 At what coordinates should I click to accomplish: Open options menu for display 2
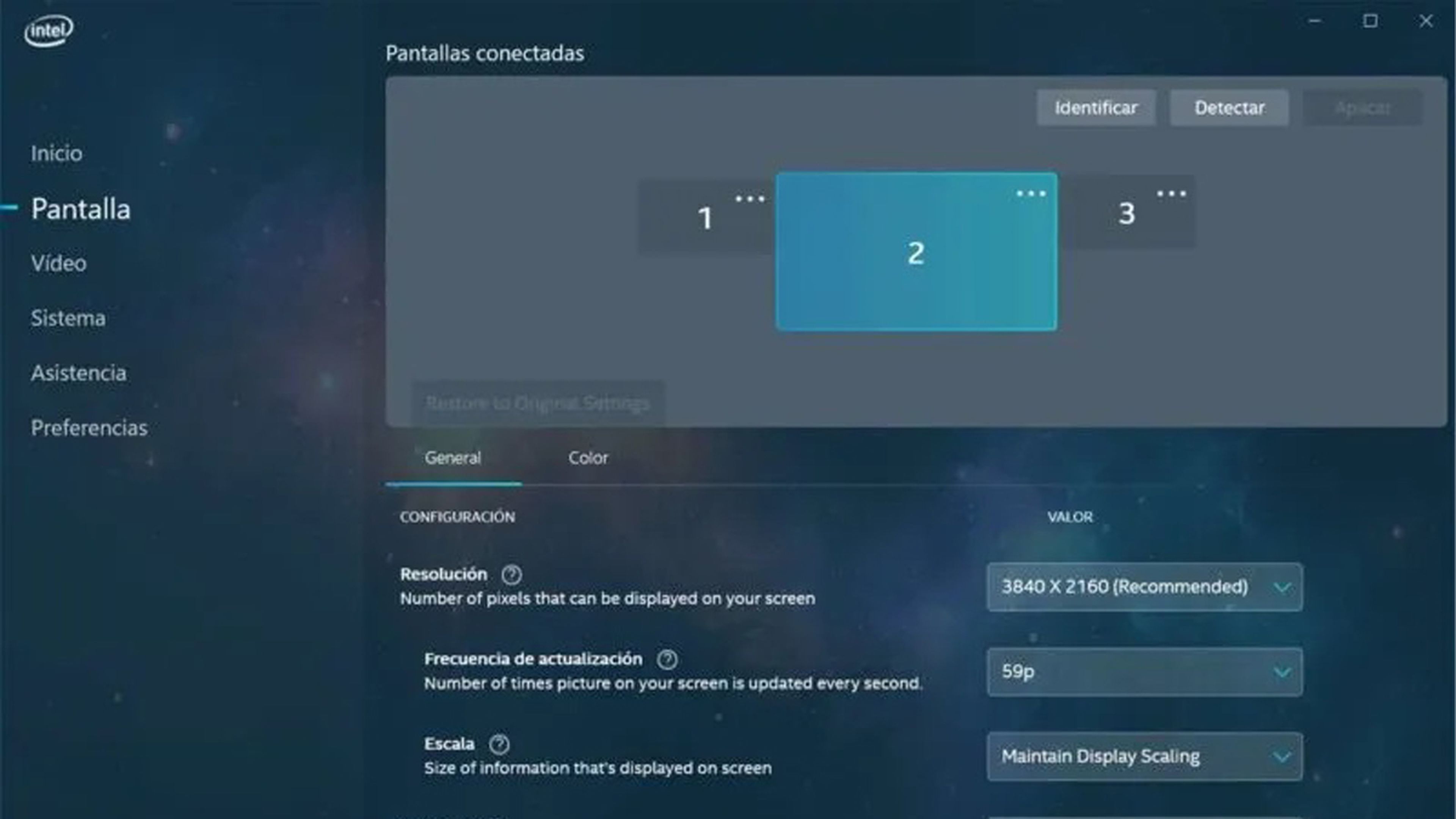(x=1030, y=193)
